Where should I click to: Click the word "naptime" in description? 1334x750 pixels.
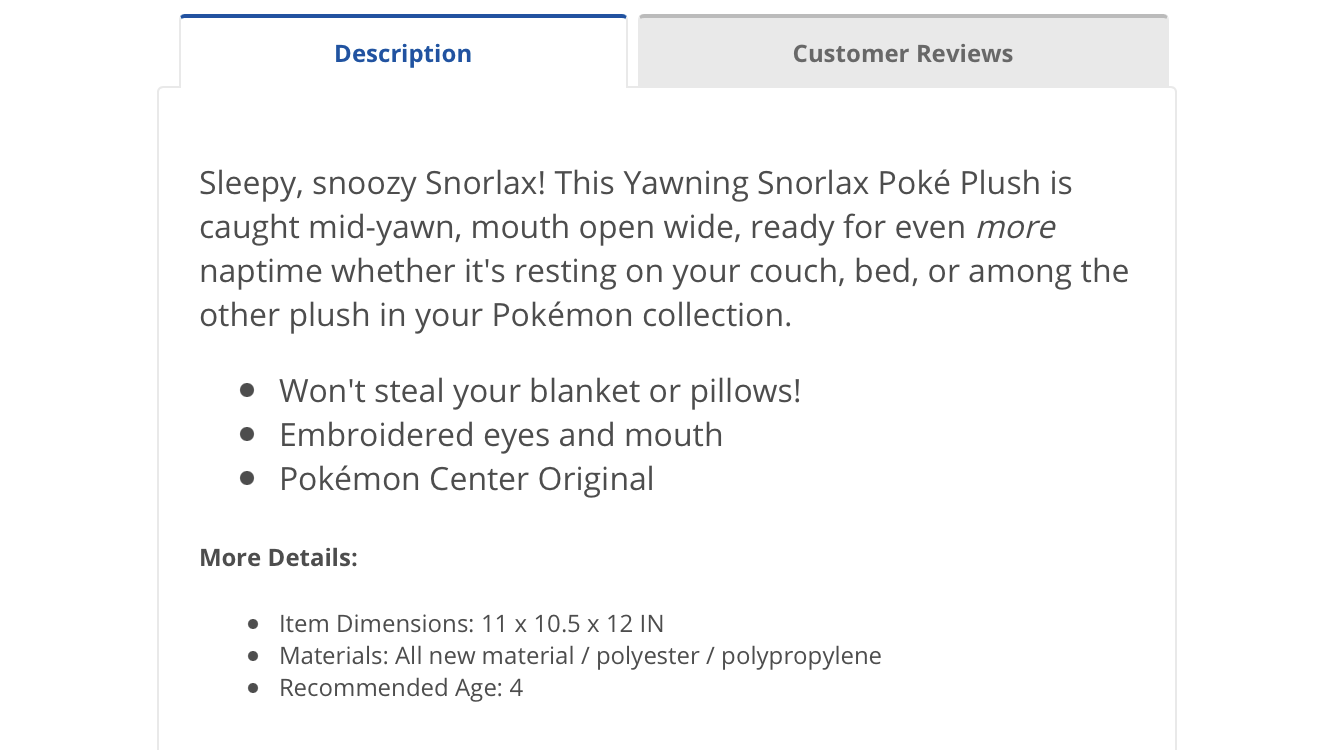261,272
